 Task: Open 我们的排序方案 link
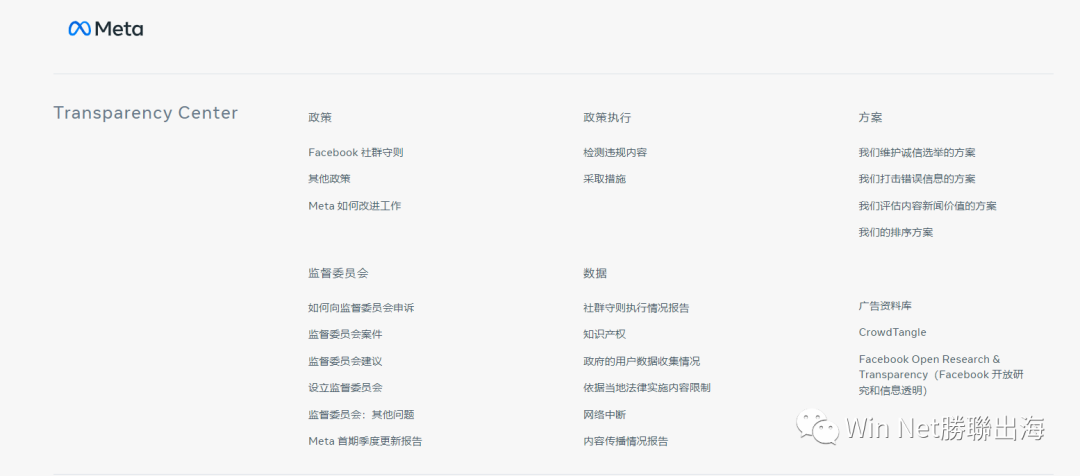(895, 233)
